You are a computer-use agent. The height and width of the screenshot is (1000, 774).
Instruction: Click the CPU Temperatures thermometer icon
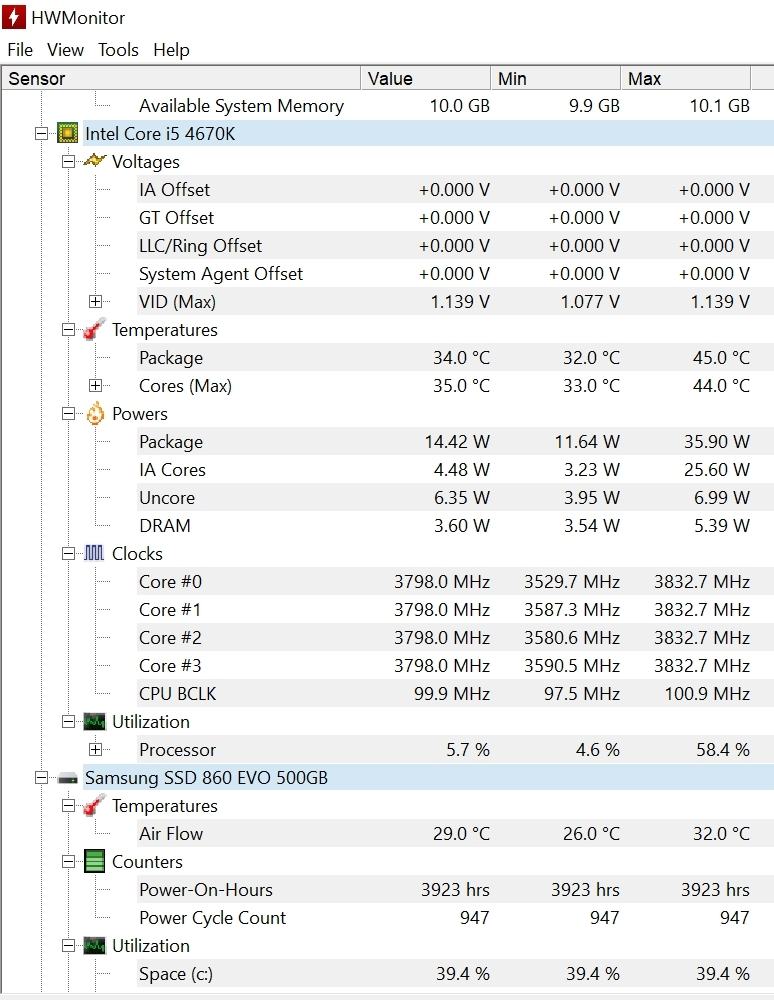94,330
